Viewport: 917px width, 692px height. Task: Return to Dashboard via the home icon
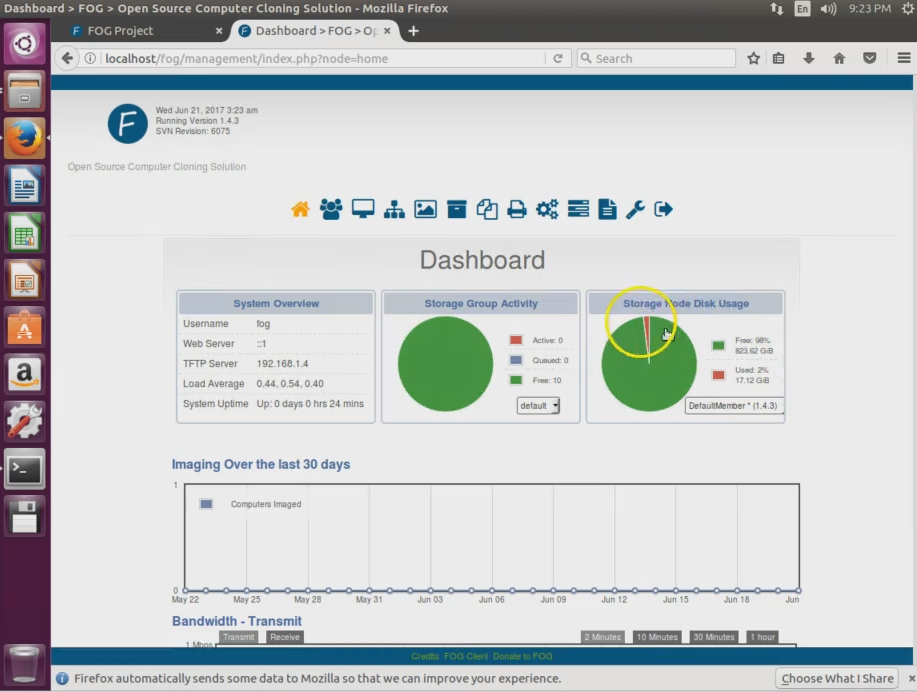point(300,209)
